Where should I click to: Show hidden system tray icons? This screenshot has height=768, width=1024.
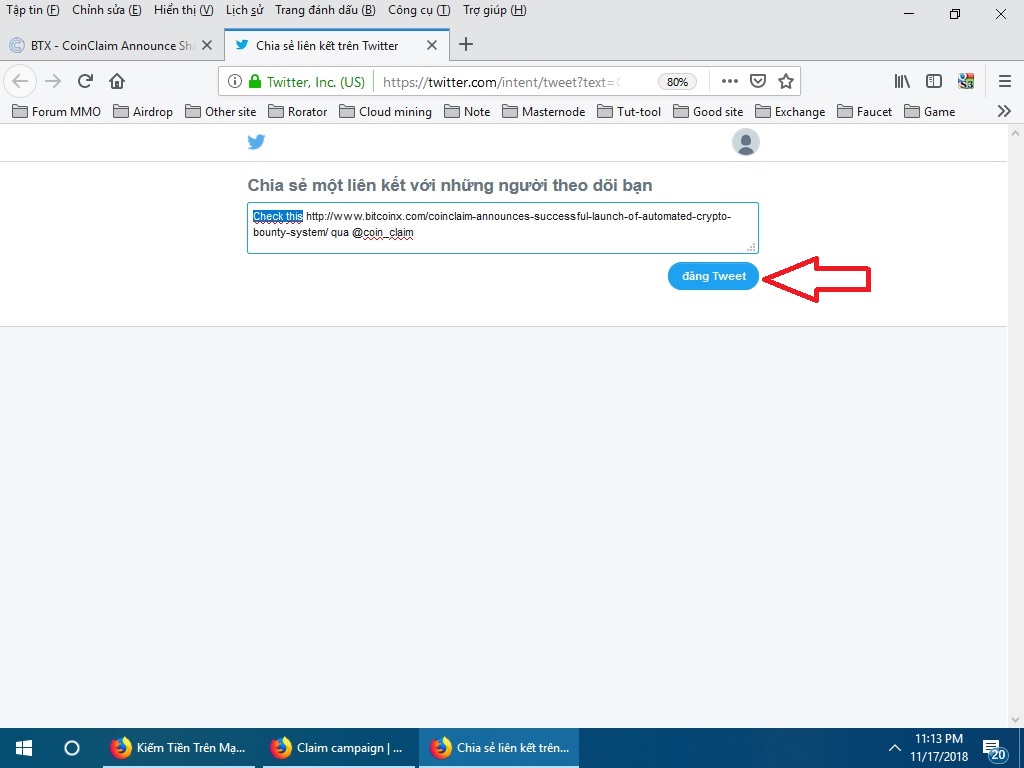[895, 748]
